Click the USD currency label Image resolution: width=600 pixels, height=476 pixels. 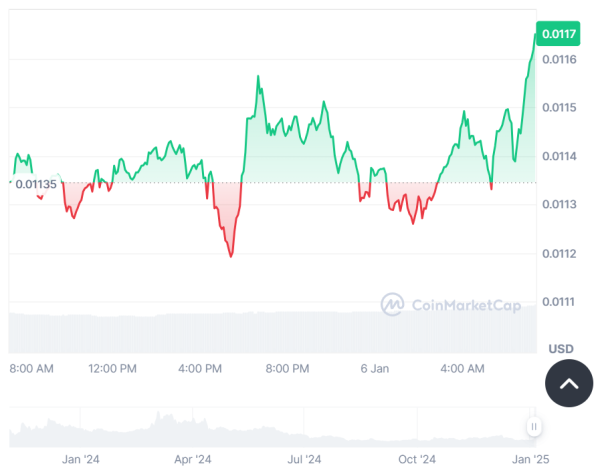pos(561,349)
